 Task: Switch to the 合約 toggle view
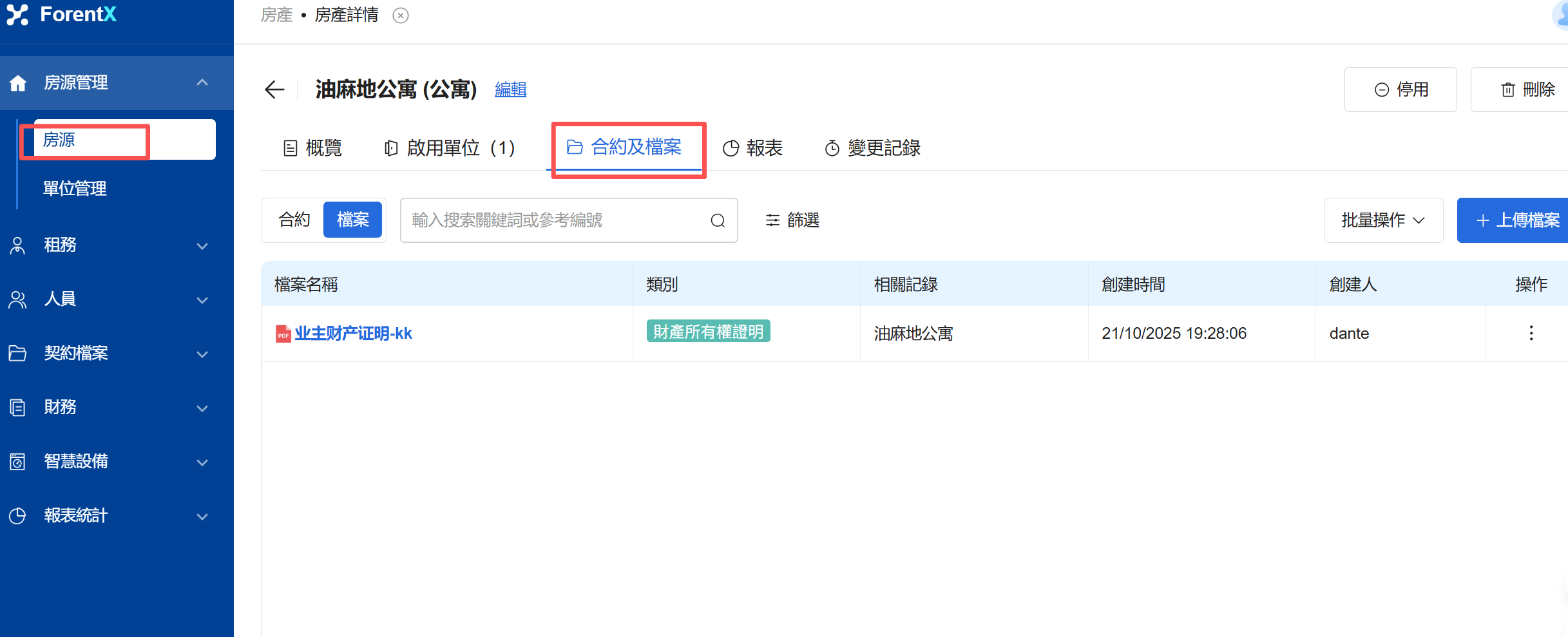click(294, 220)
